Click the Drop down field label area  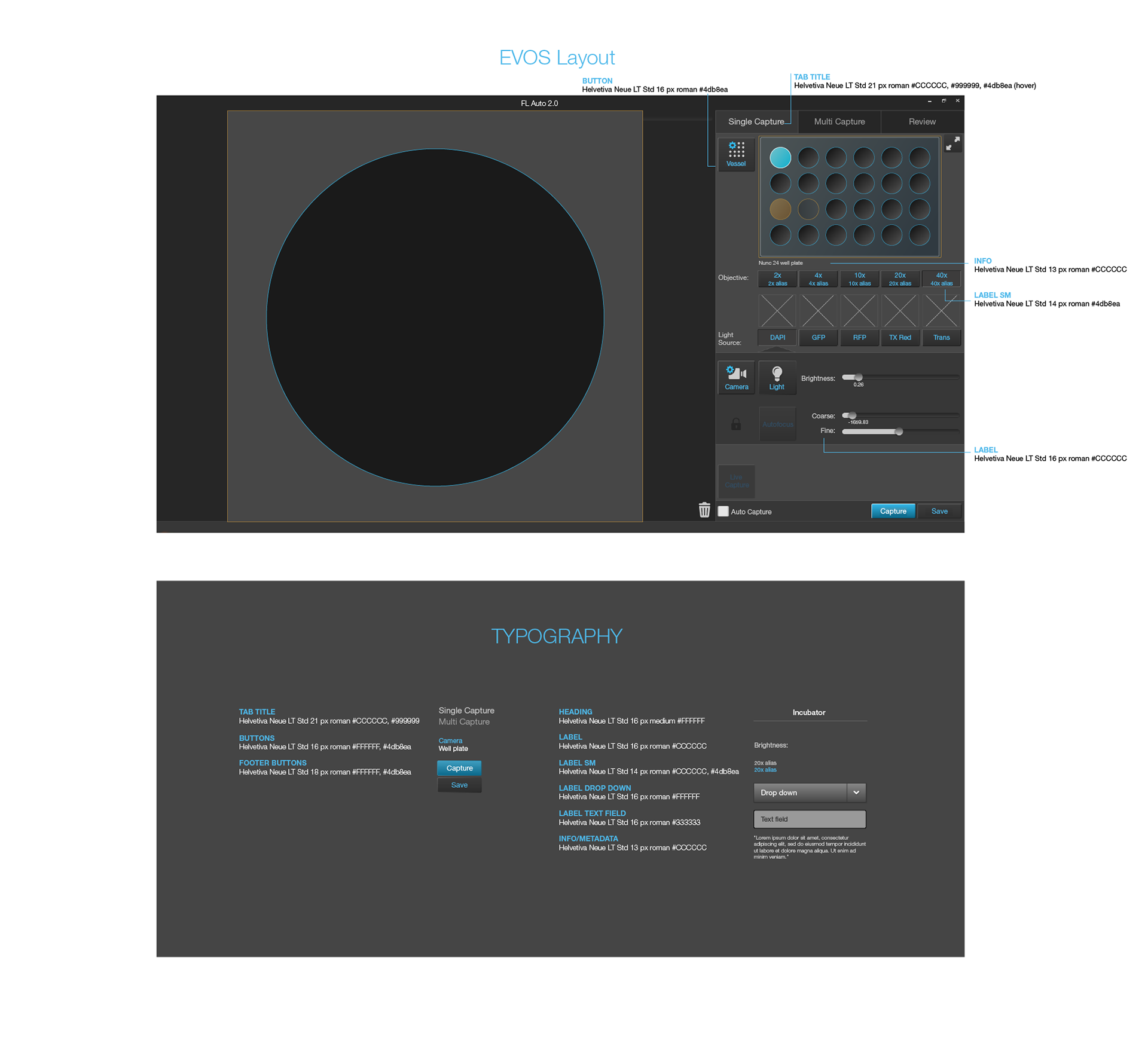coord(800,793)
